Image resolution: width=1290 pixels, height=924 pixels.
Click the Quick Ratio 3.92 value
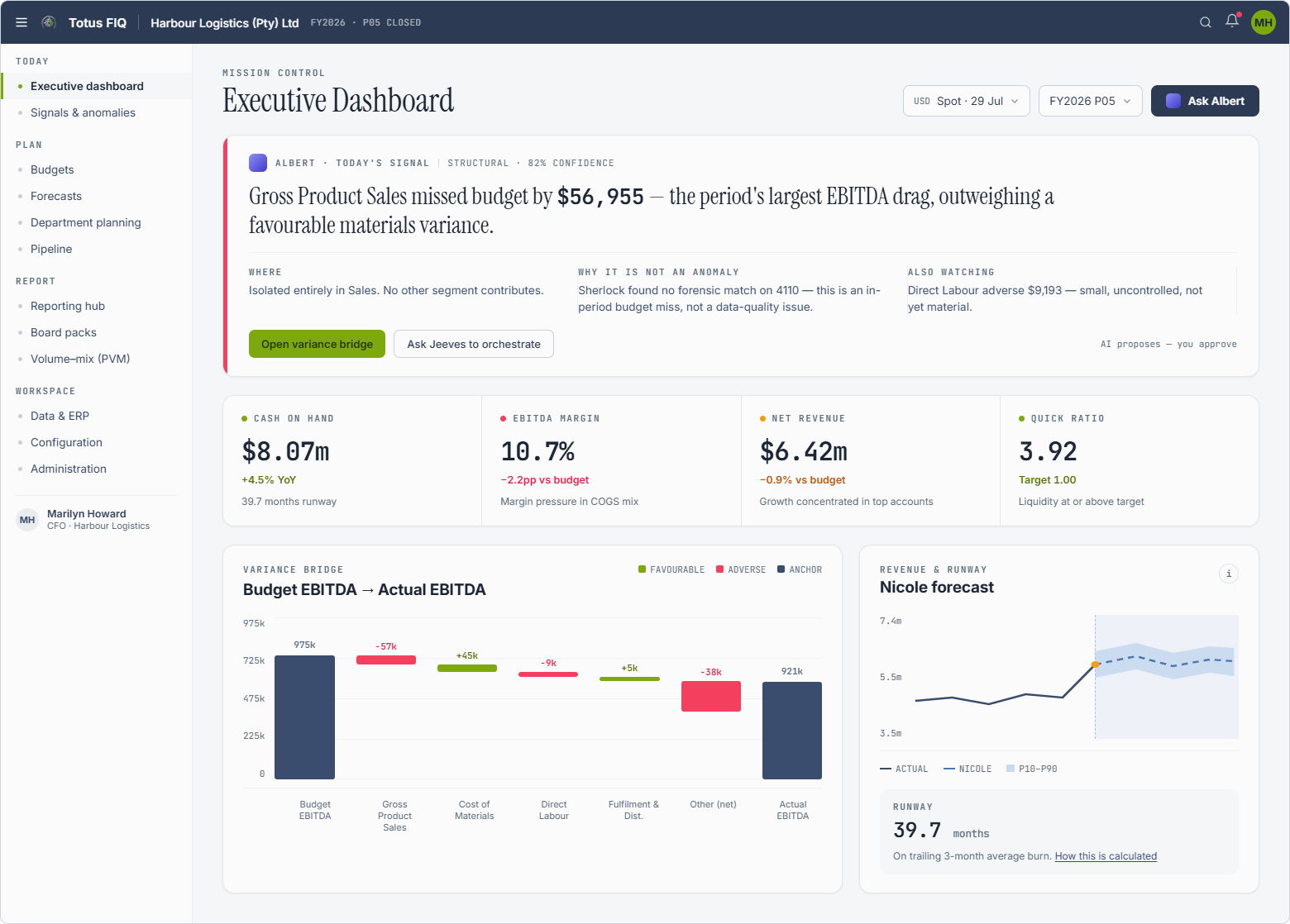point(1048,452)
